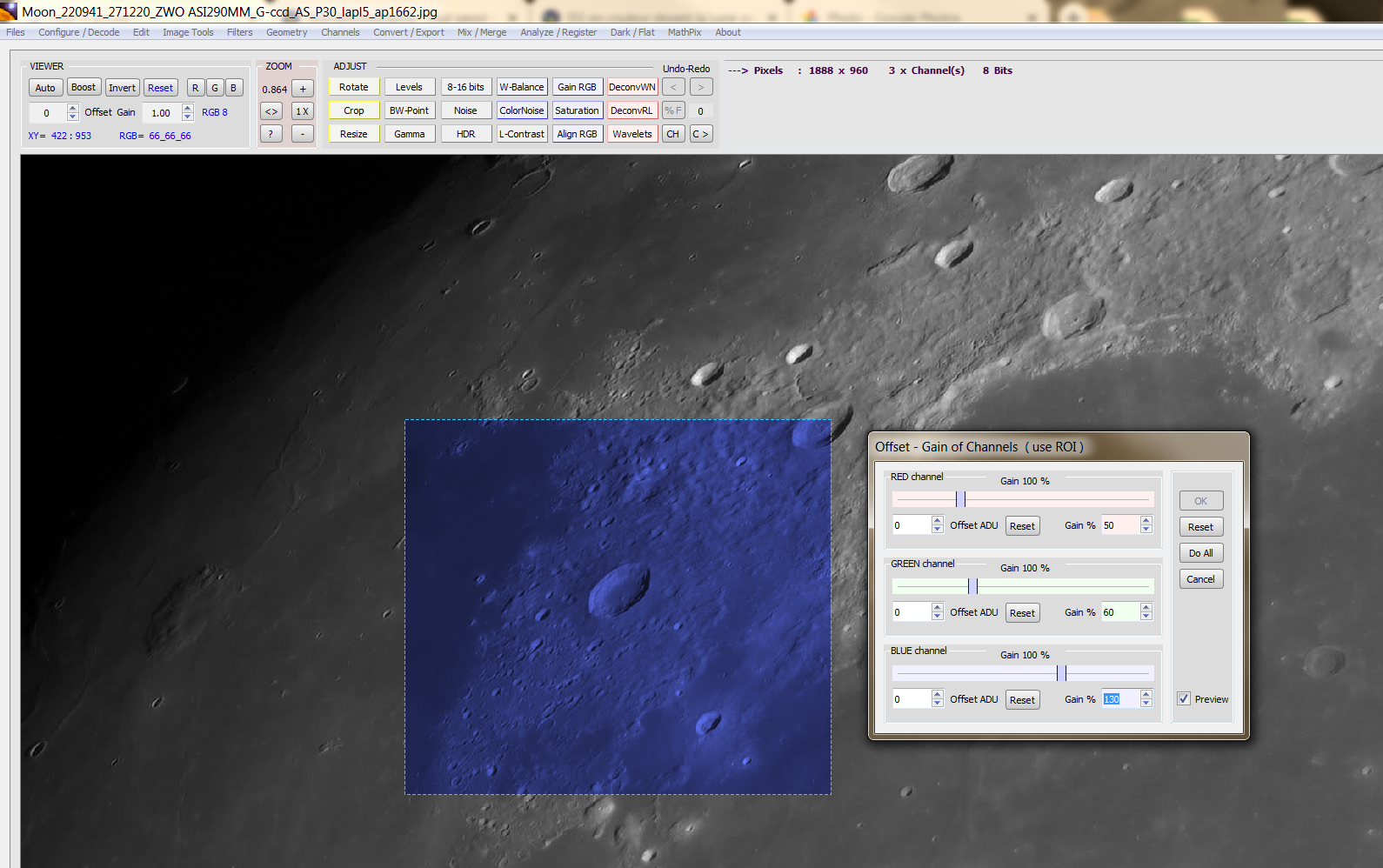Screen dimensions: 1383x868
Task: Click the BLUE channel Gain % field
Action: [1120, 699]
